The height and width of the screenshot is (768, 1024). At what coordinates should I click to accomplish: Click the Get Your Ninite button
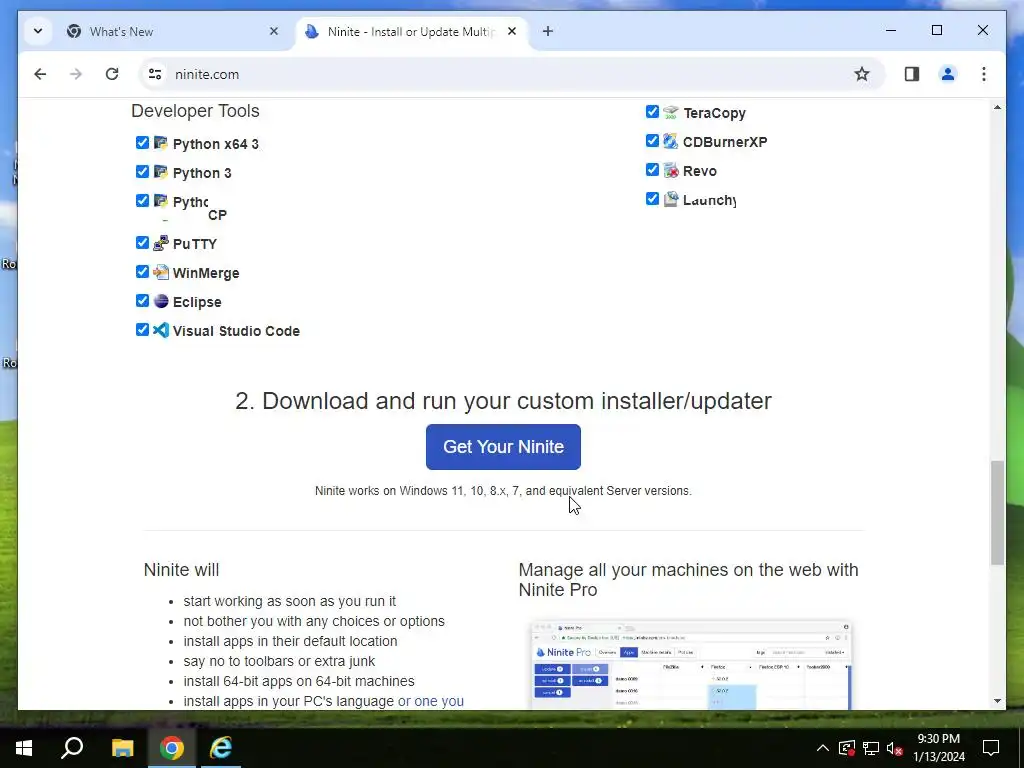(x=503, y=447)
